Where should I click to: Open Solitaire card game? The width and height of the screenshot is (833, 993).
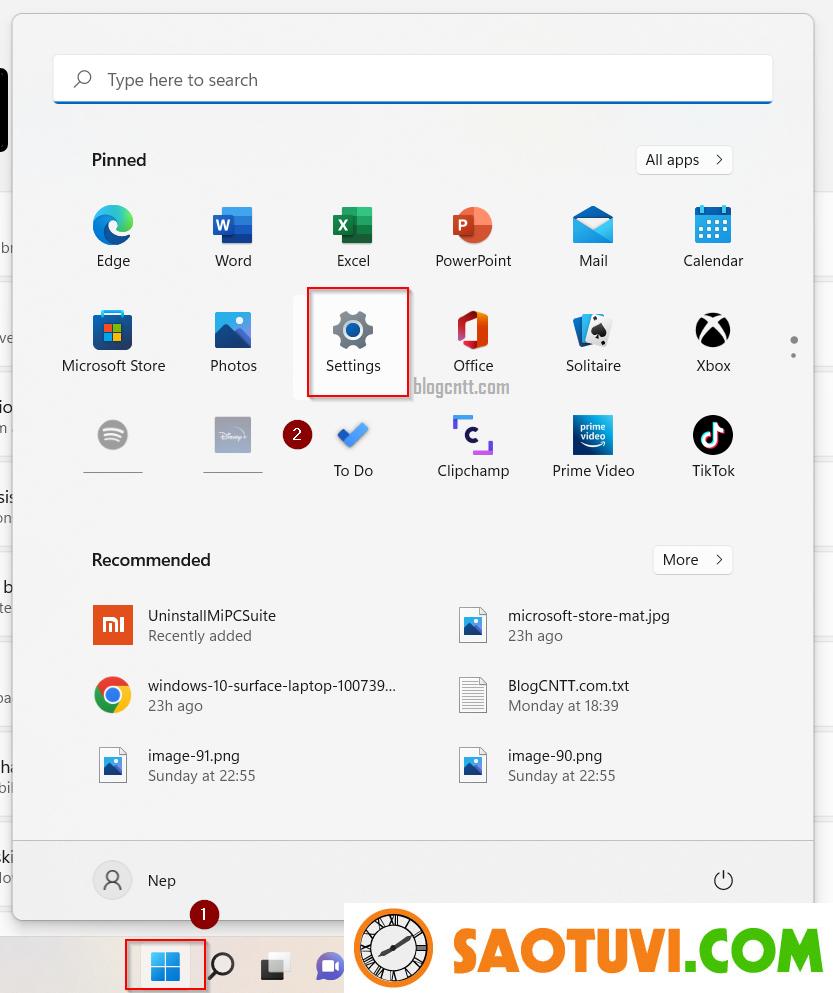tap(593, 342)
